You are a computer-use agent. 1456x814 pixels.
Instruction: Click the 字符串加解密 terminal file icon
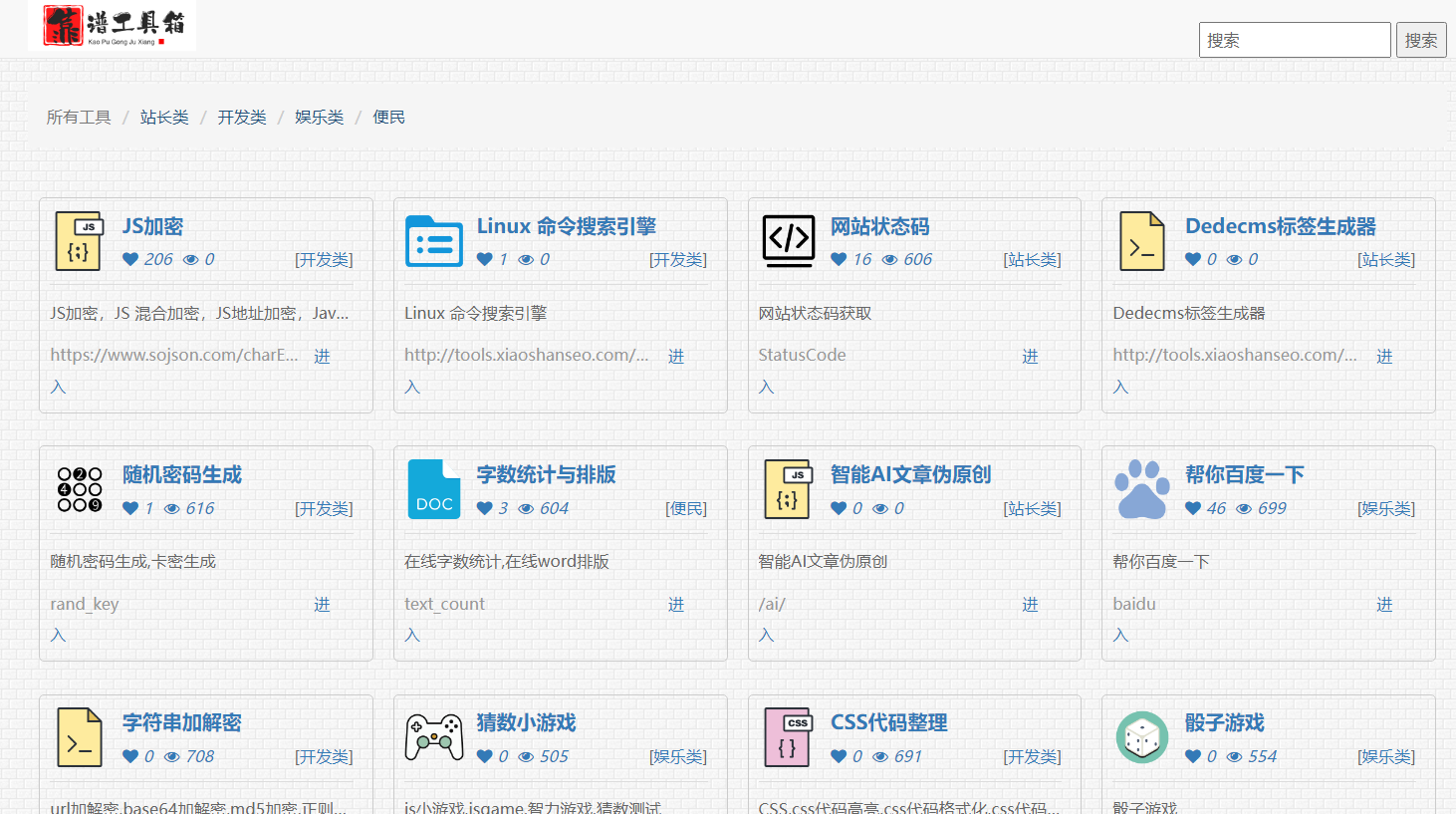(x=80, y=737)
